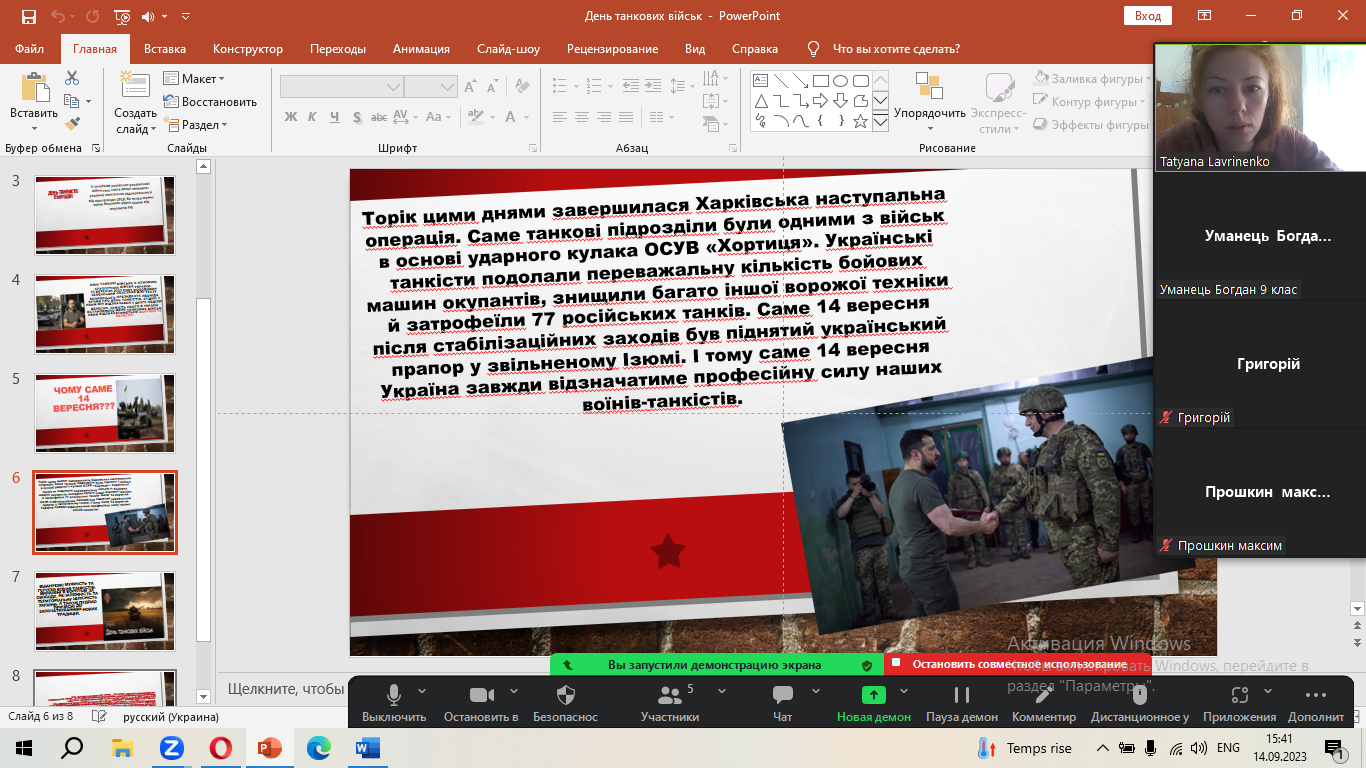The height and width of the screenshot is (768, 1366).
Task: Toggle underline Ч formatting
Action: tap(335, 117)
